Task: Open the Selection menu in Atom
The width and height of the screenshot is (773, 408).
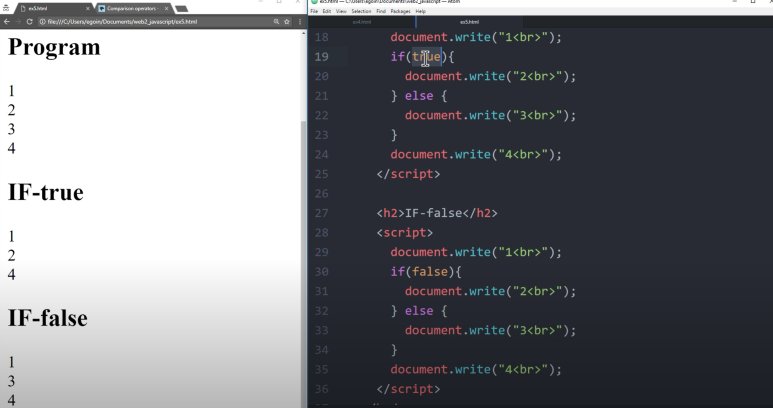Action: (361, 11)
